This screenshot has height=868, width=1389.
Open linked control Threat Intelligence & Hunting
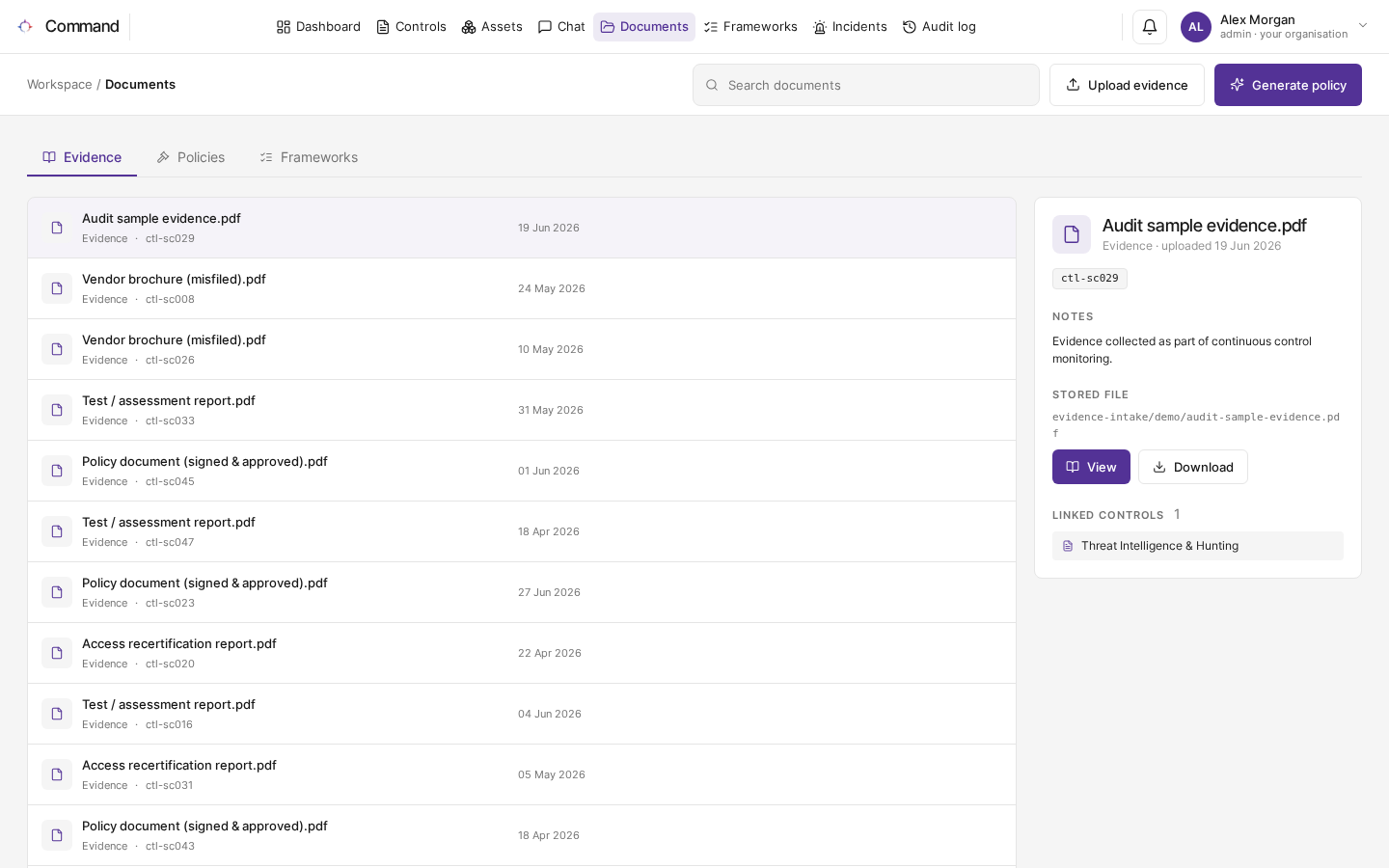click(1198, 546)
